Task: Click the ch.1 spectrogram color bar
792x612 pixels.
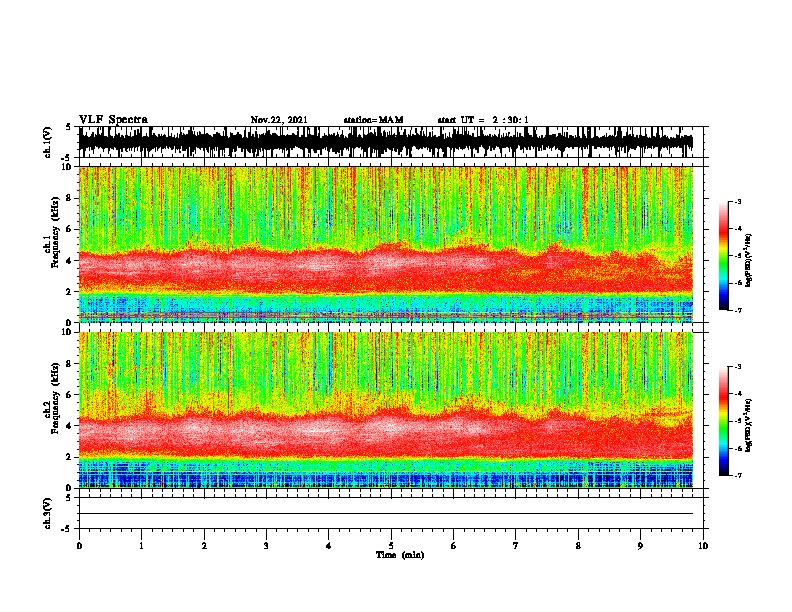Action: (x=724, y=256)
